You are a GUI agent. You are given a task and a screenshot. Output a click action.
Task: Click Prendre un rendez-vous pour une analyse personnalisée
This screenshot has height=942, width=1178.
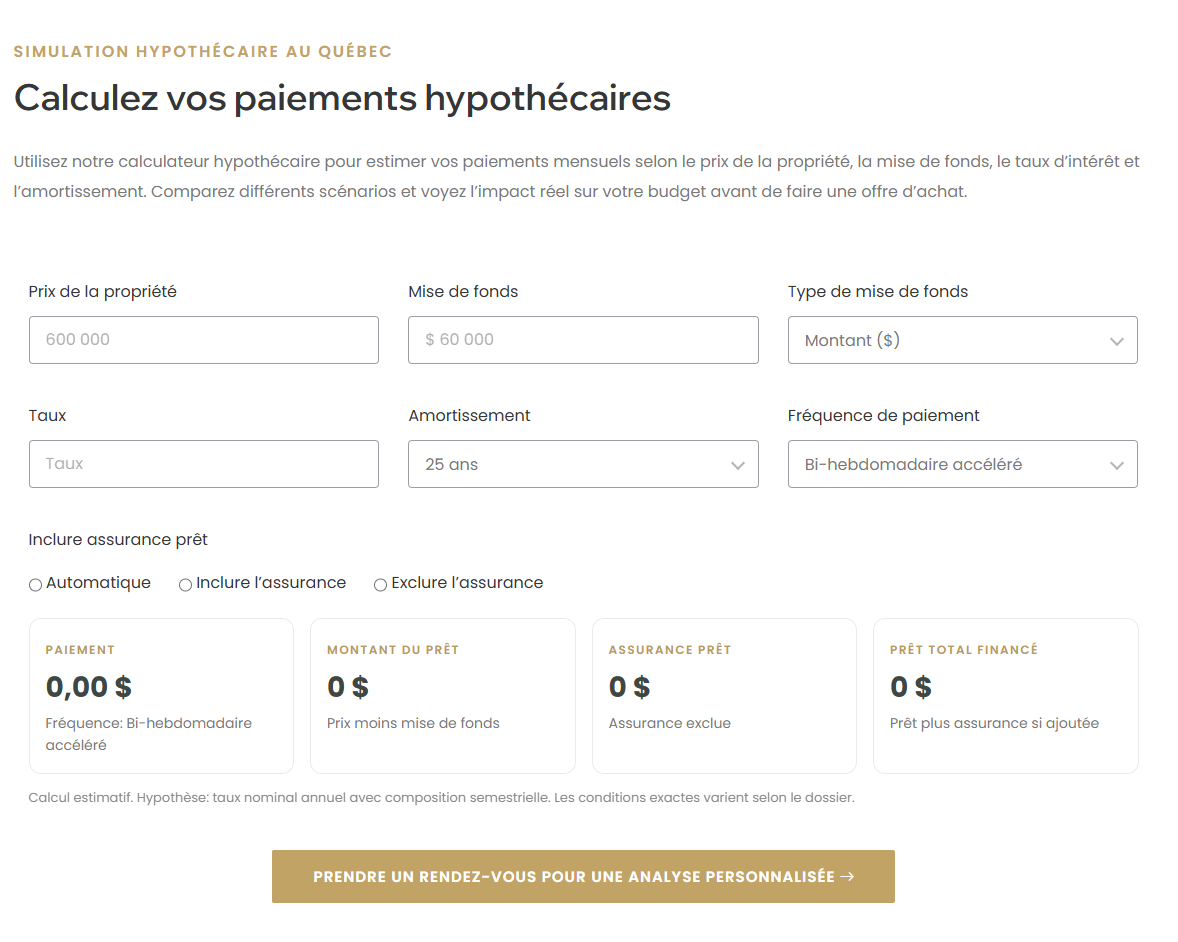pos(583,876)
